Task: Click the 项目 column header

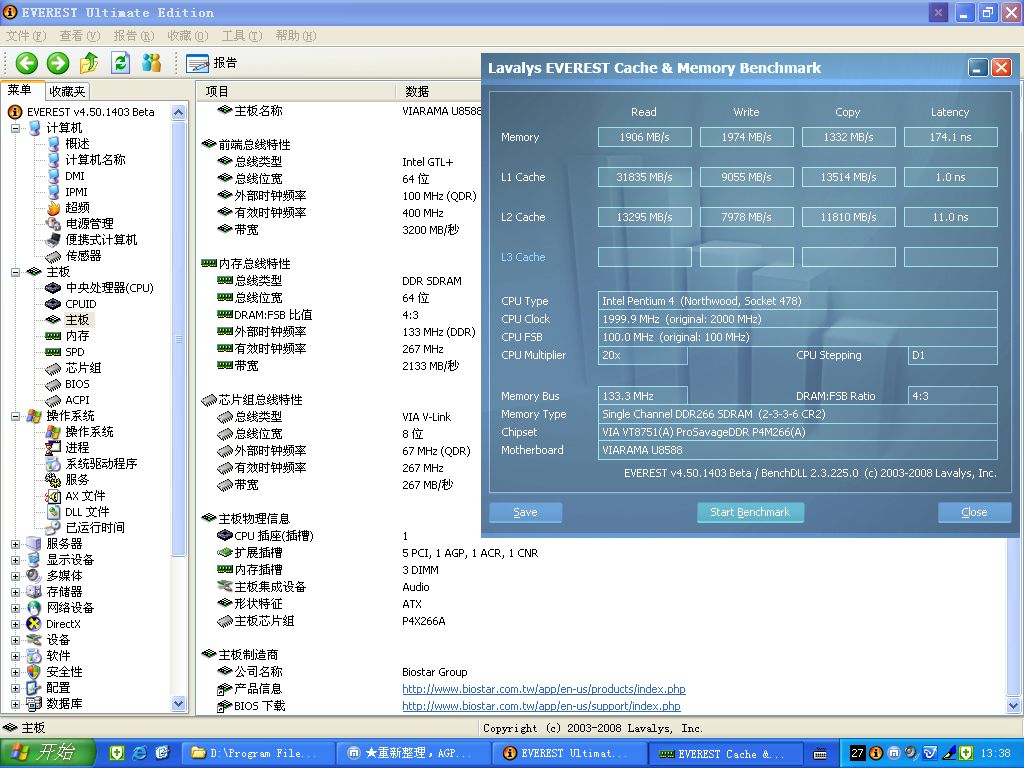Action: (x=296, y=91)
